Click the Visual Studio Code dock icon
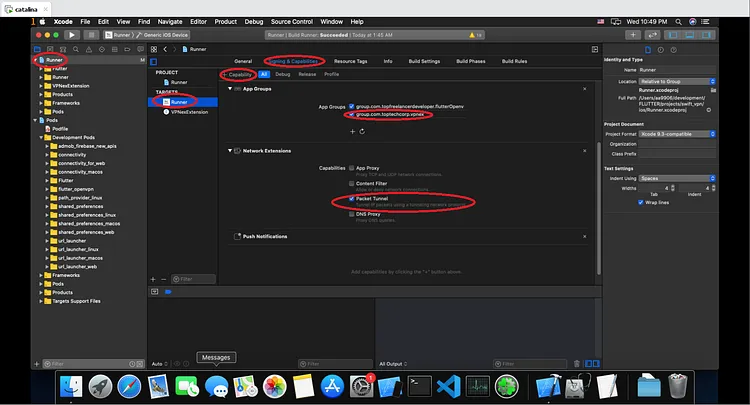The width and height of the screenshot is (750, 405). pyautogui.click(x=448, y=386)
